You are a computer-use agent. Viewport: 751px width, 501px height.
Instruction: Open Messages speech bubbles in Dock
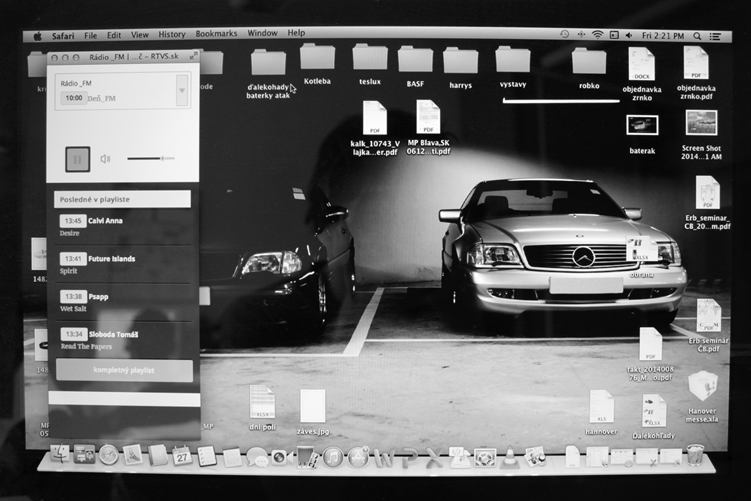click(258, 457)
